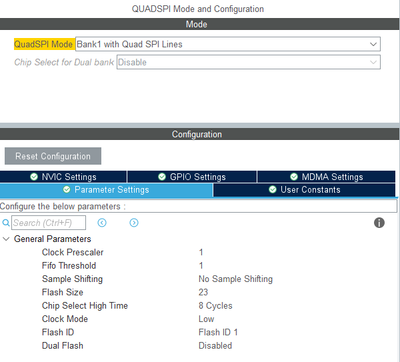Select the Clock Prescaler value 1
The height and width of the screenshot is (362, 400).
(x=201, y=252)
